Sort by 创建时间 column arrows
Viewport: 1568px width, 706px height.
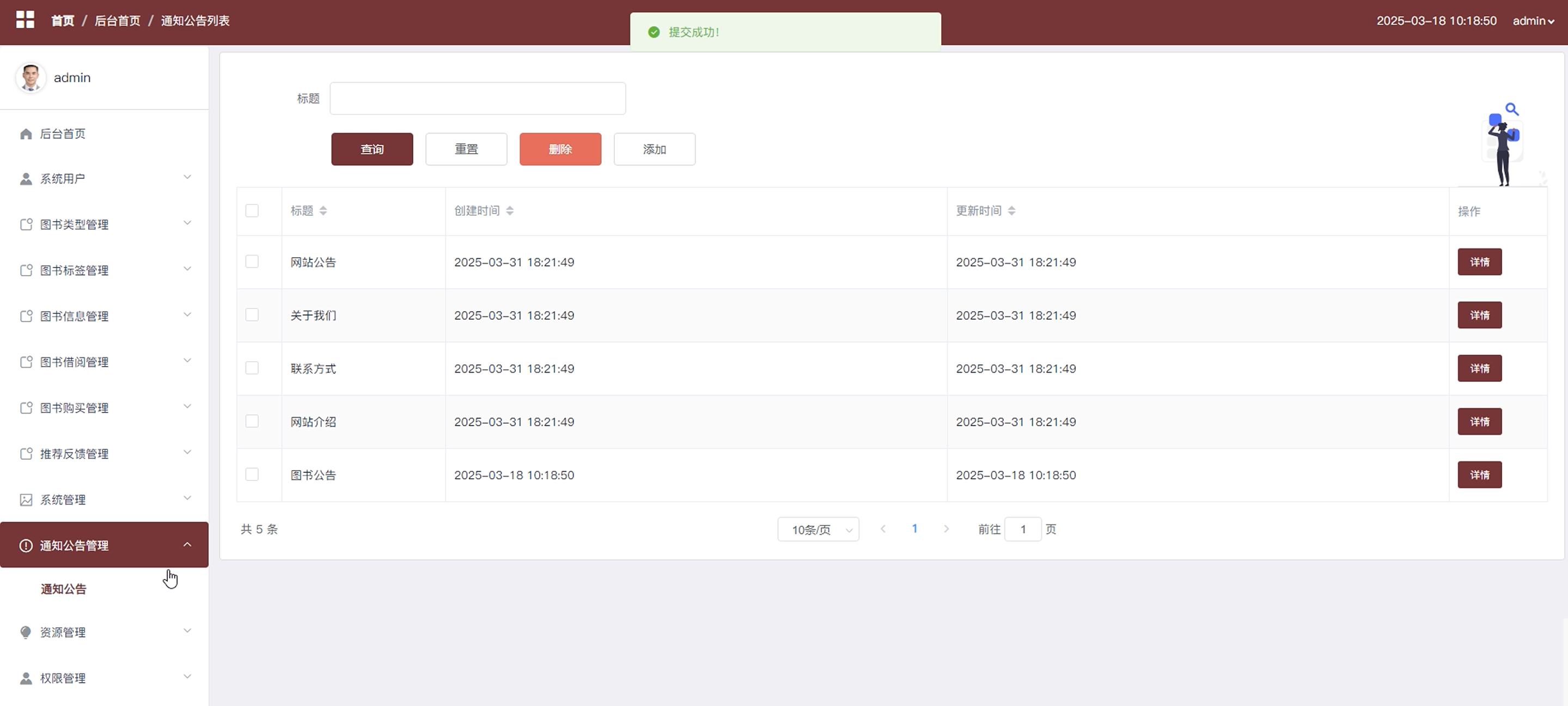[510, 211]
